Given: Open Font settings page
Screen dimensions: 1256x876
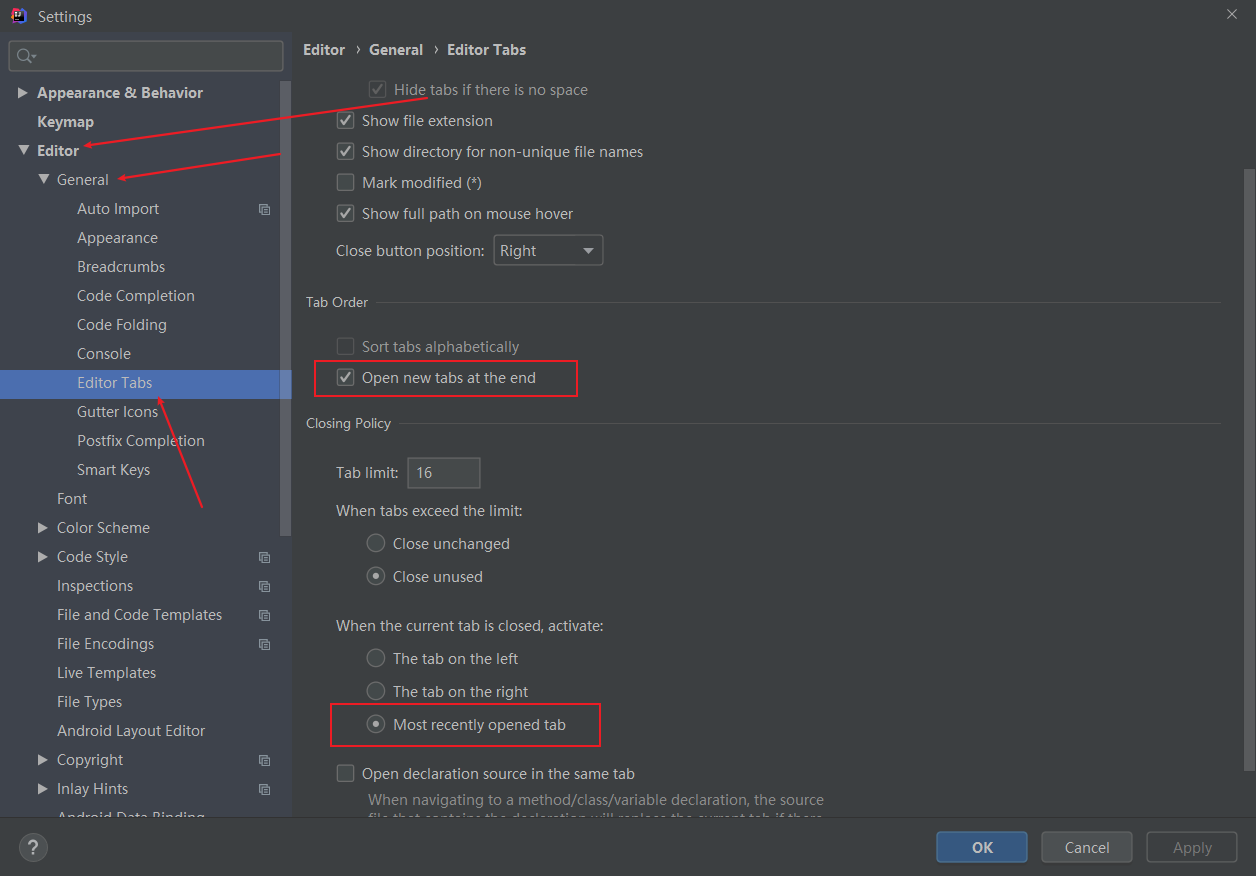Looking at the screenshot, I should pyautogui.click(x=72, y=499).
